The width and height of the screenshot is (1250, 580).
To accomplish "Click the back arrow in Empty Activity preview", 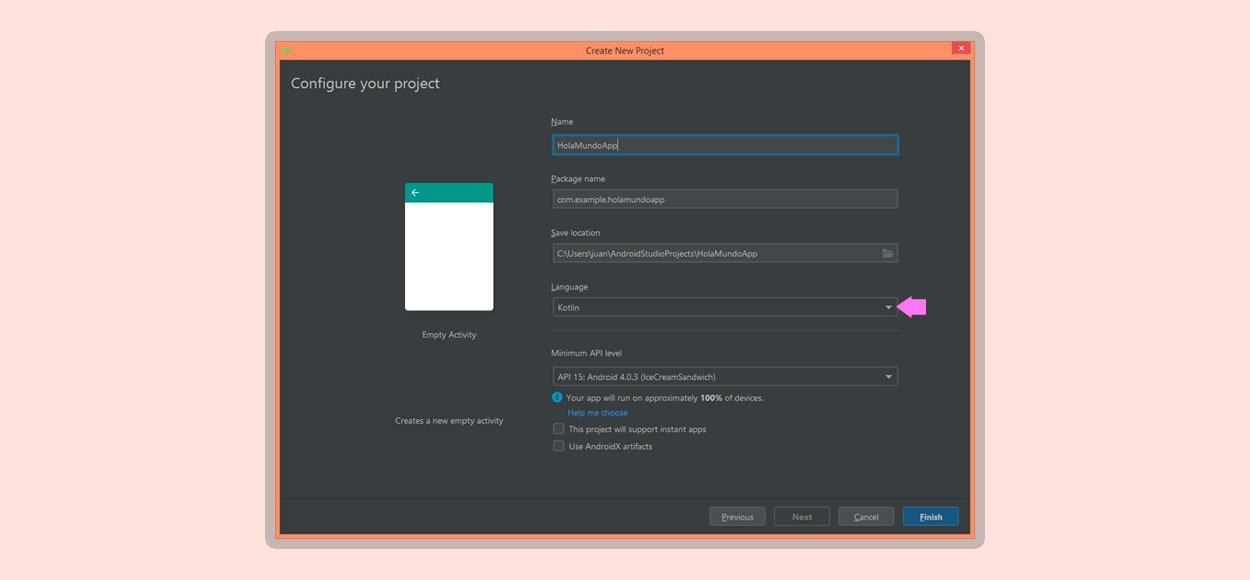I will pos(415,192).
